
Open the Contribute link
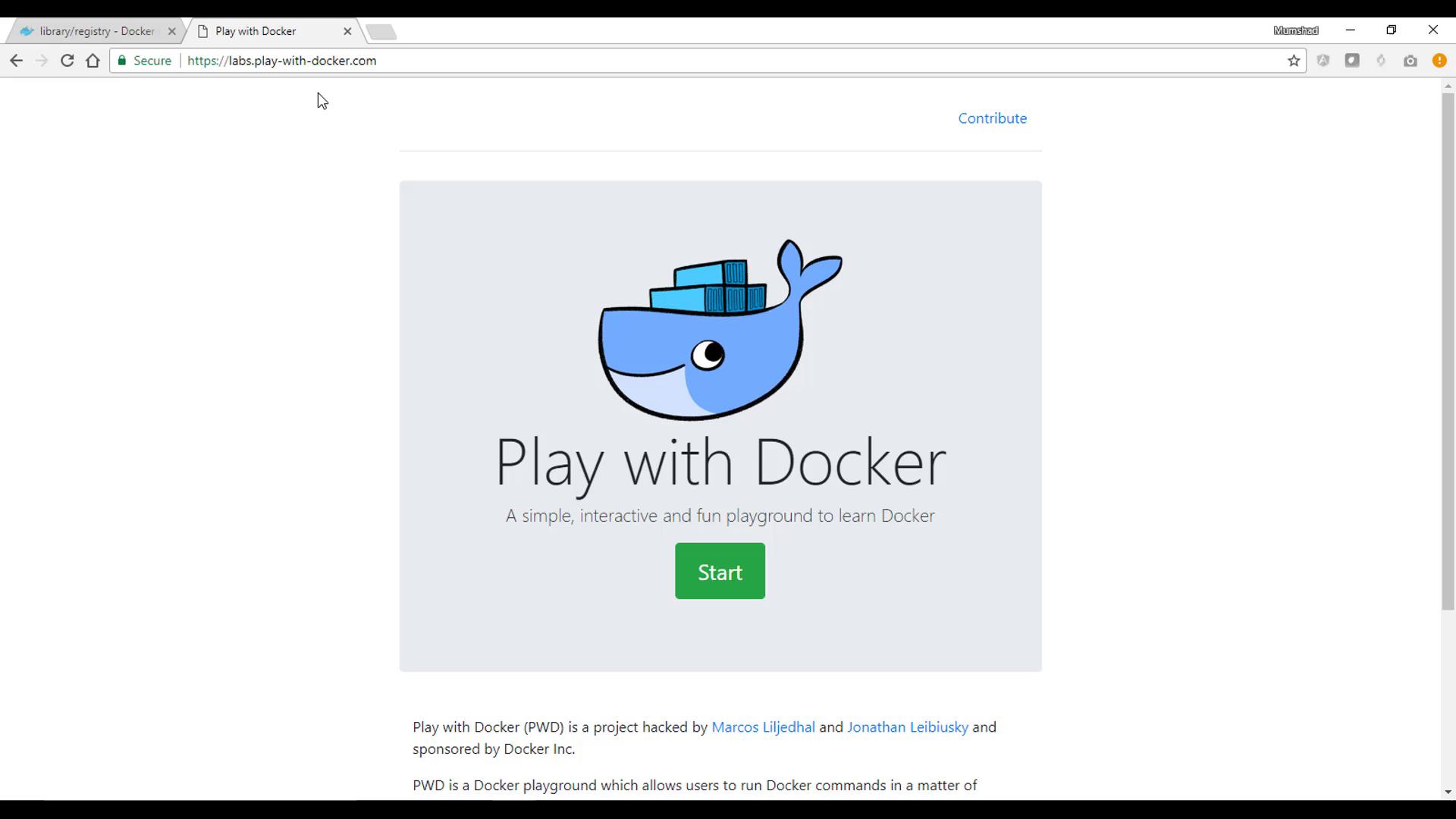click(x=992, y=118)
